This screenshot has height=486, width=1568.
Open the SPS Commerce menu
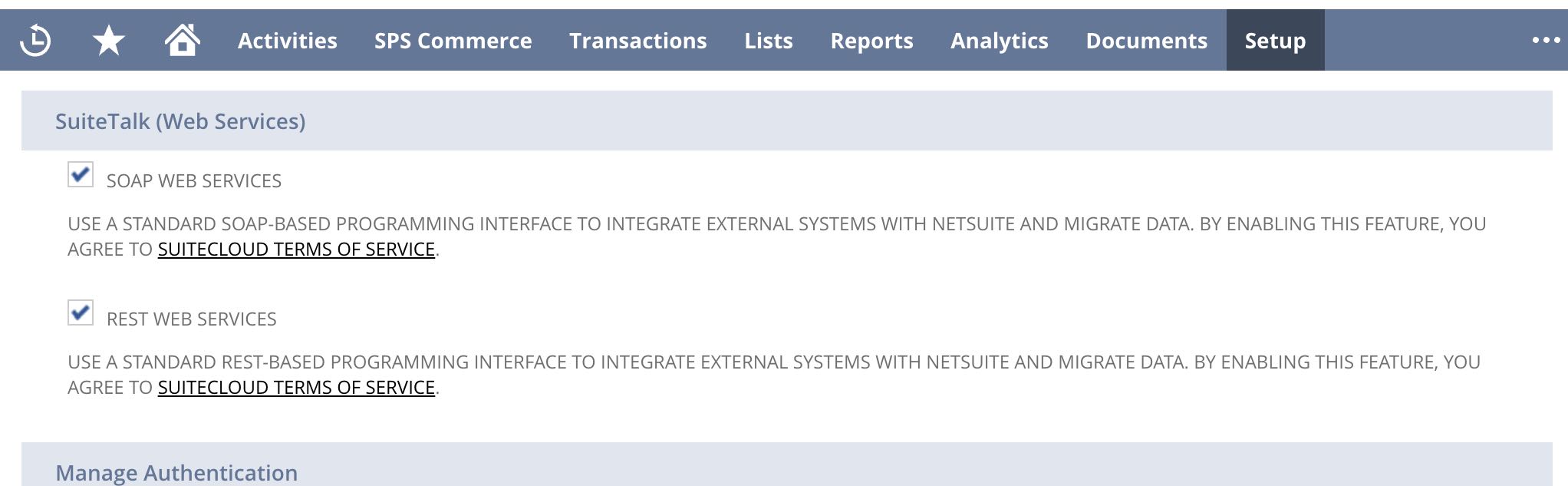click(453, 41)
